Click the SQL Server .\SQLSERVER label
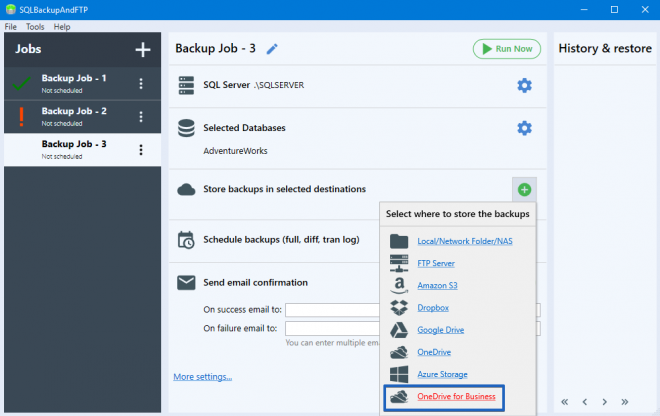Screen dimensions: 660x416 [x=253, y=85]
